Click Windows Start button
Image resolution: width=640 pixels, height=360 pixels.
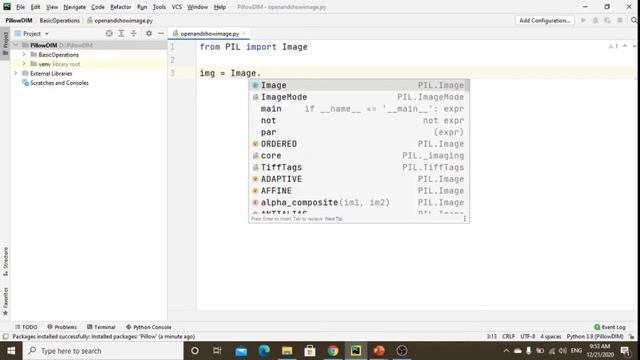[x=11, y=351]
